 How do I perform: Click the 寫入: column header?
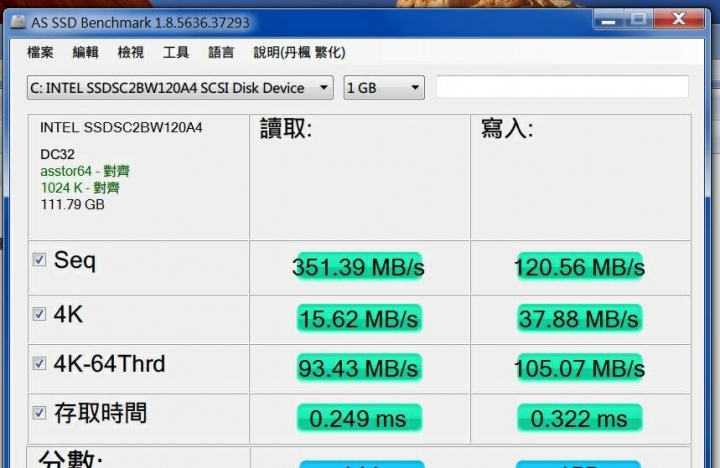tap(507, 129)
